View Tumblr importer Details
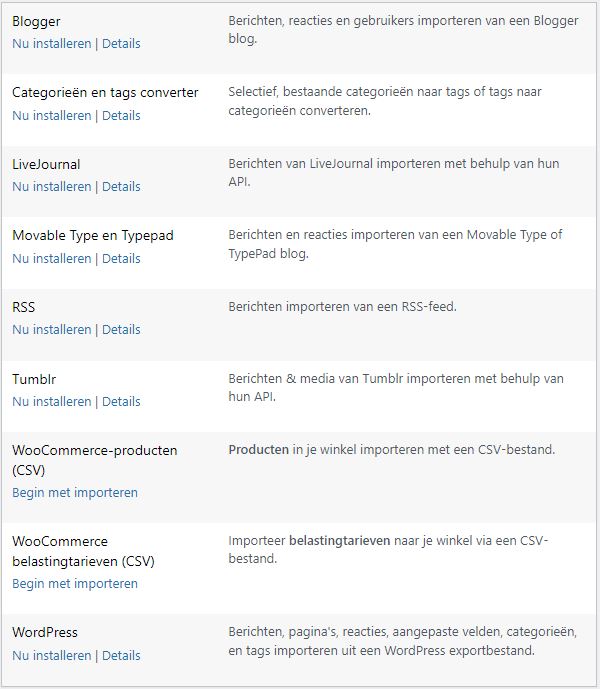The width and height of the screenshot is (600, 689). click(121, 402)
